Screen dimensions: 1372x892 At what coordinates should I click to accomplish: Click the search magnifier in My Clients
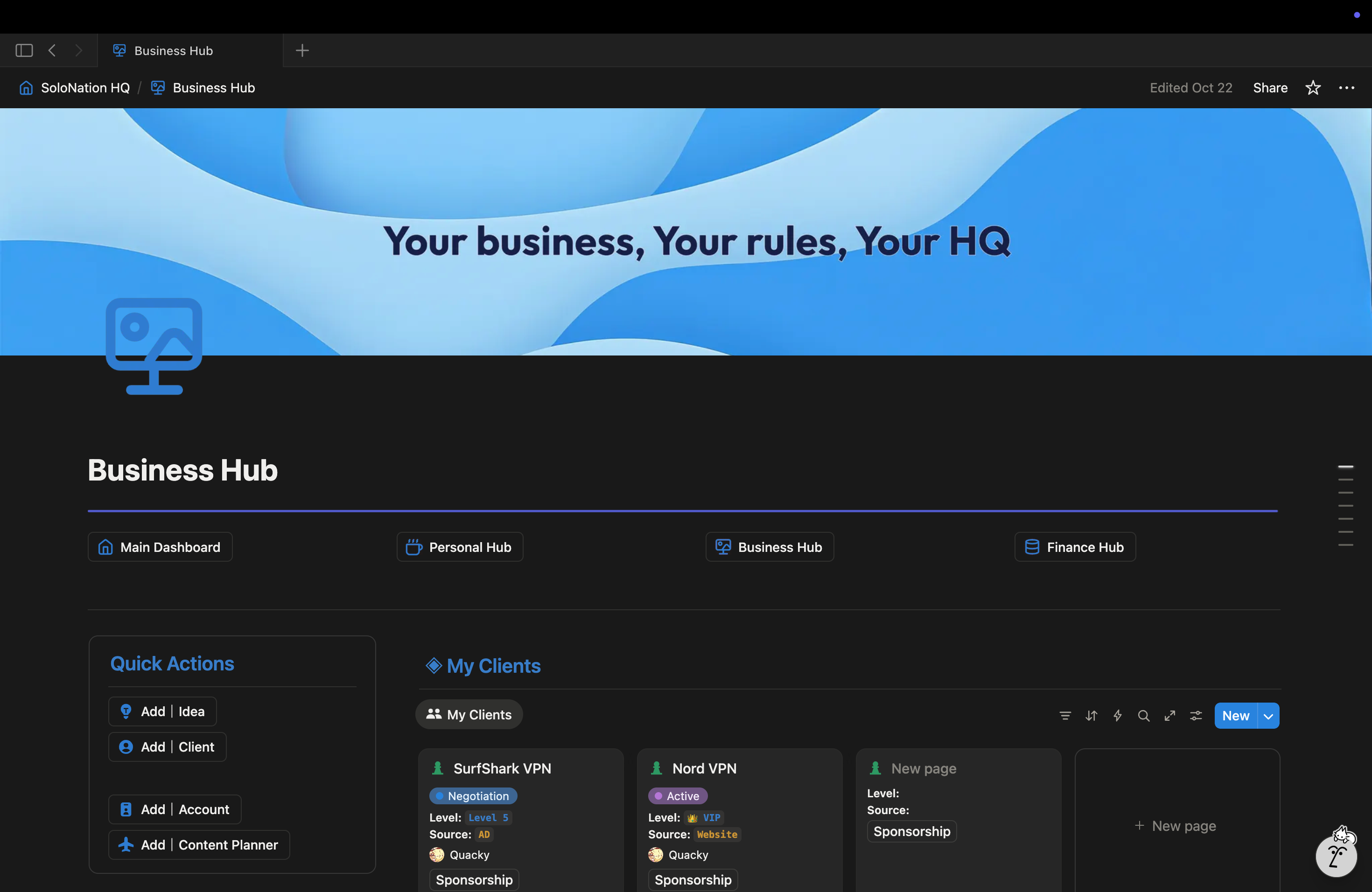1143,715
